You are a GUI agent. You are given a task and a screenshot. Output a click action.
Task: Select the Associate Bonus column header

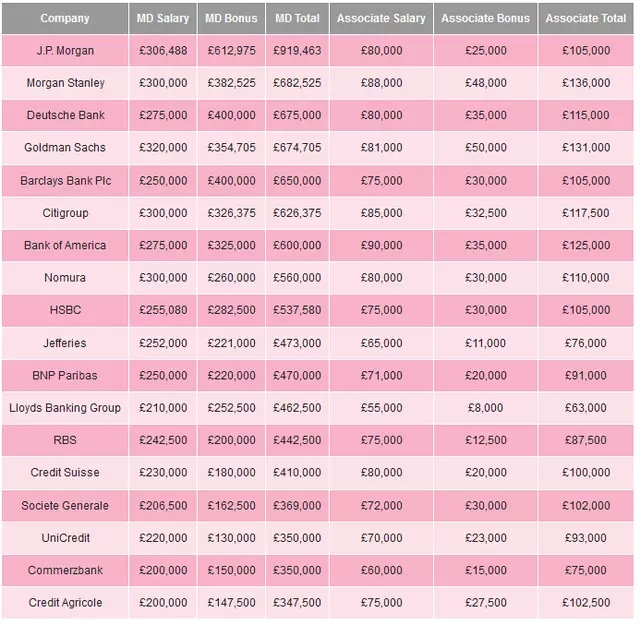[x=485, y=18]
